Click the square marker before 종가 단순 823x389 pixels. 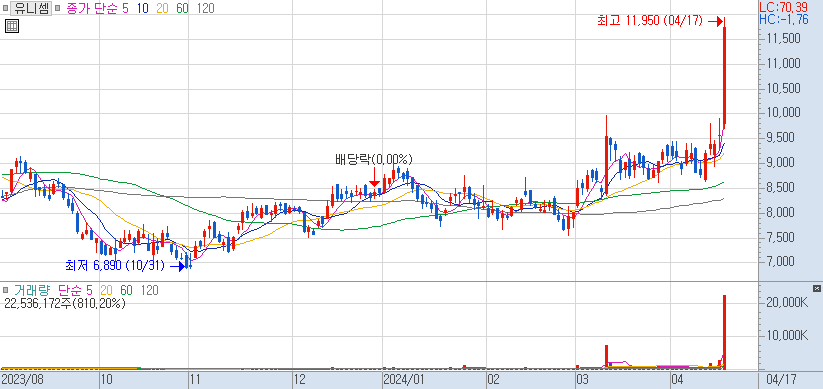58,8
